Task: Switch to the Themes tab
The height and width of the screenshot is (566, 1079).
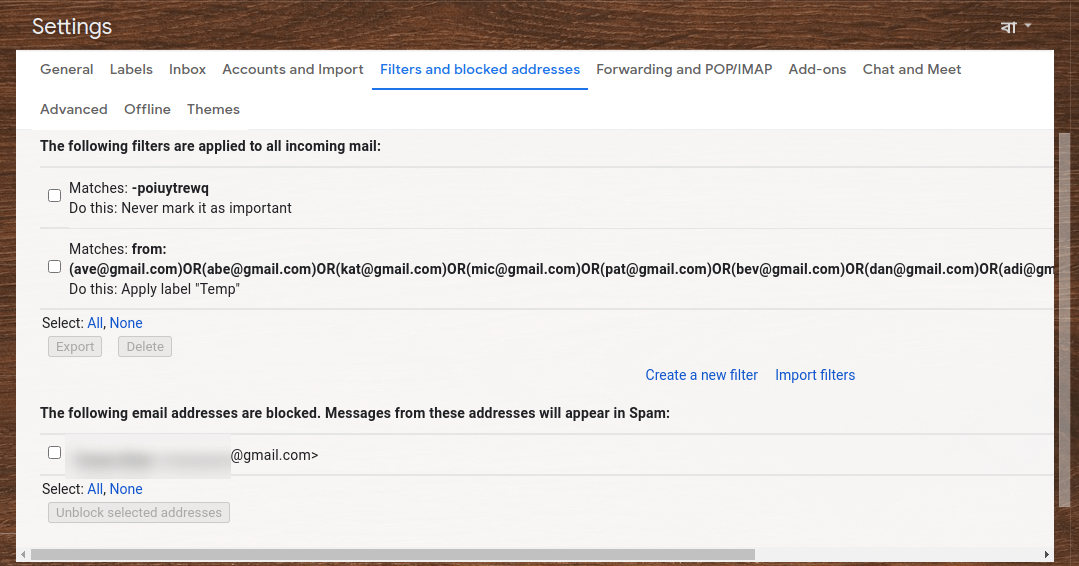Action: point(213,109)
